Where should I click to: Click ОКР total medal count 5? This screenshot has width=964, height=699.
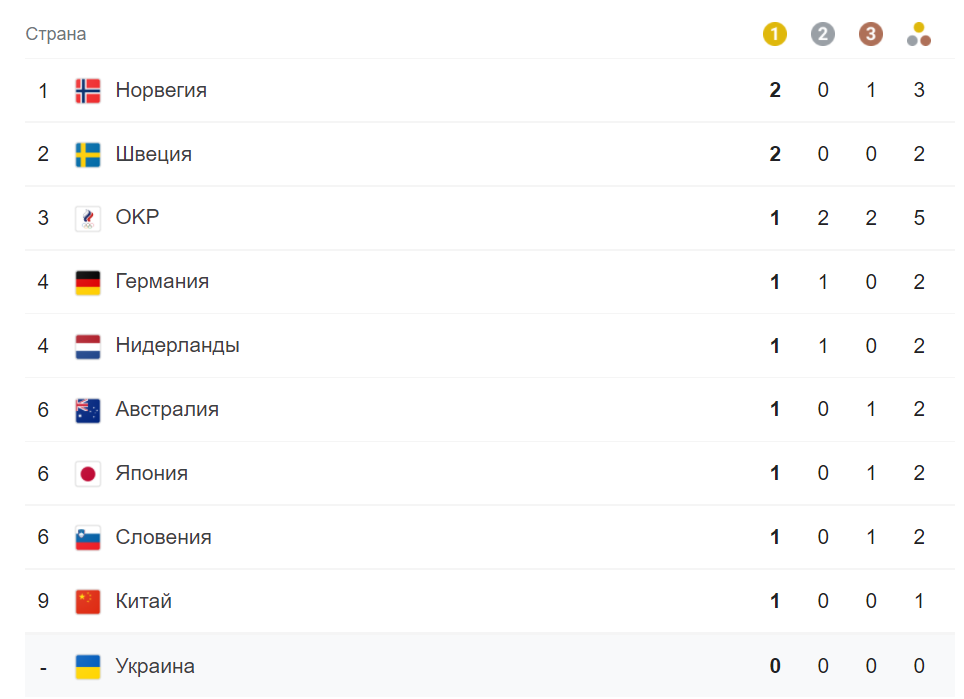[x=919, y=218]
